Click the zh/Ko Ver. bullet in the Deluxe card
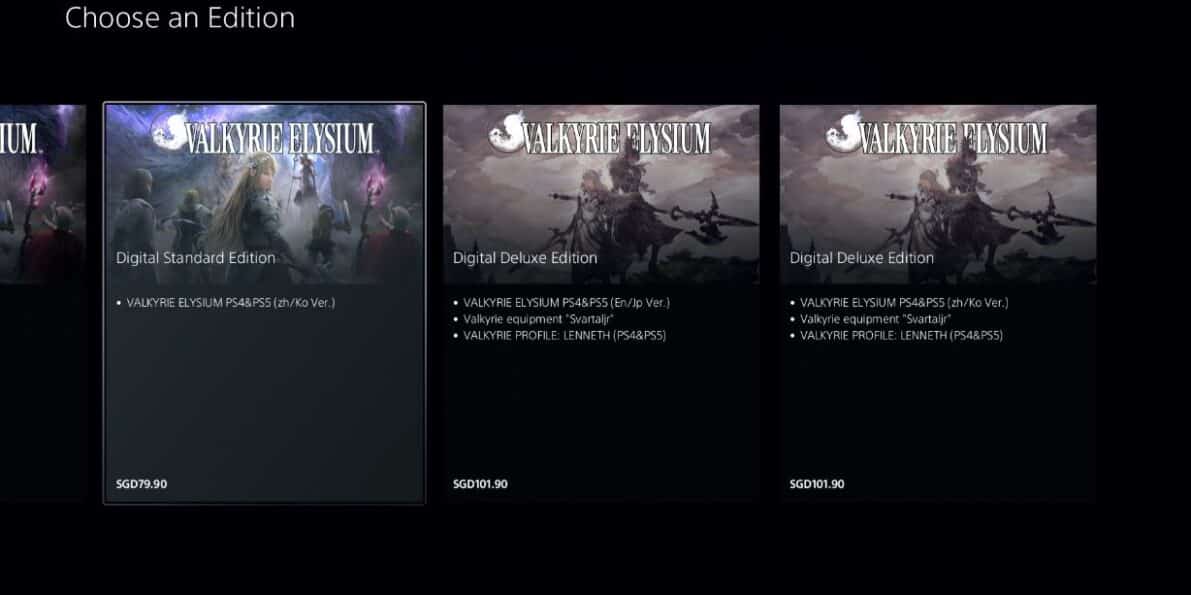 904,302
